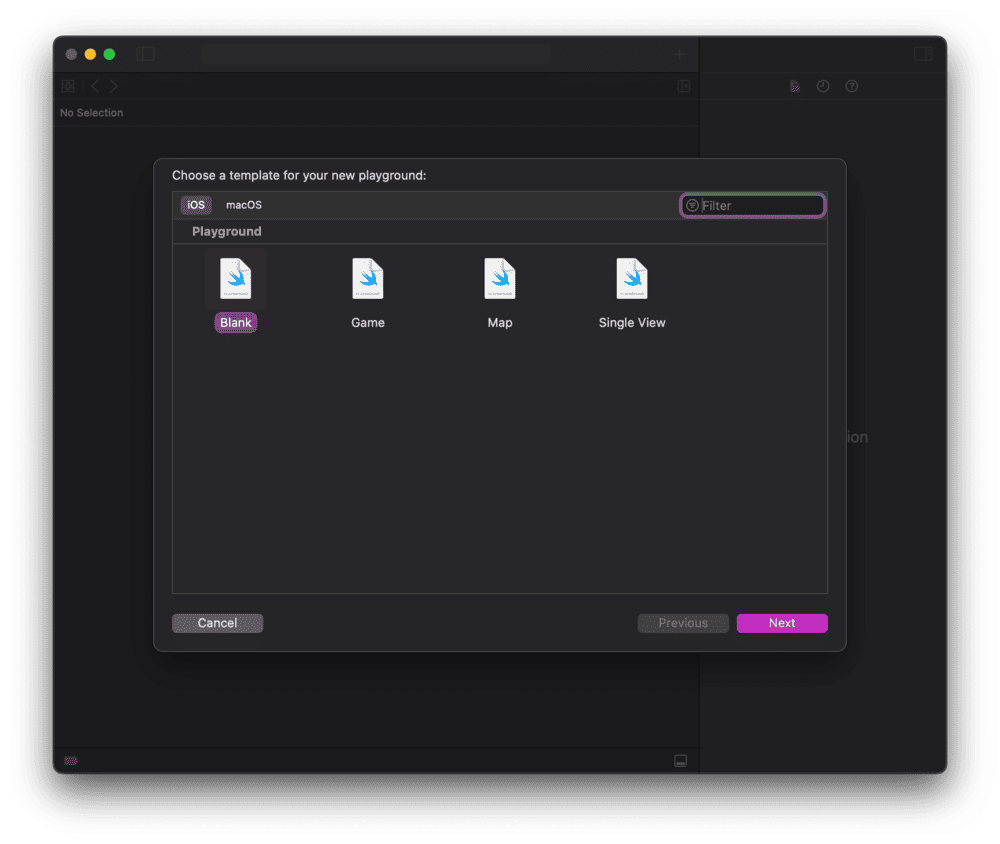Click the bottom-left status bar icon
Screen dimensions: 1000x844
(x=71, y=760)
